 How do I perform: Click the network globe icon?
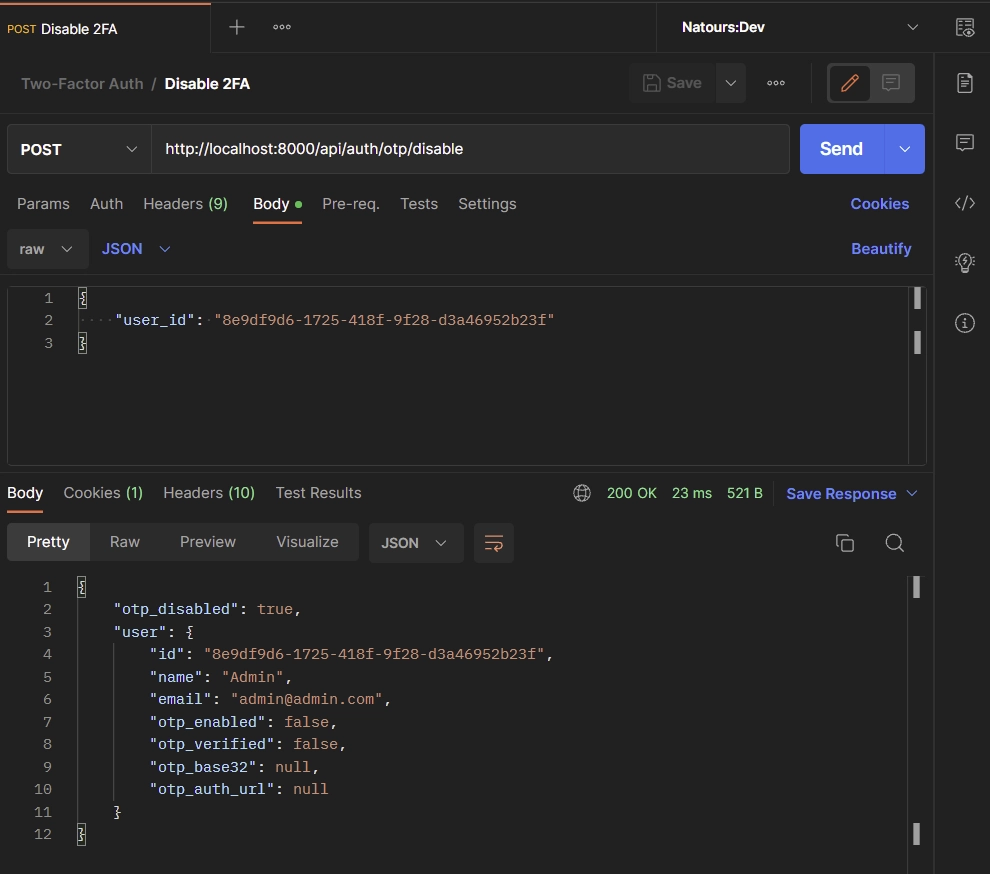(x=582, y=493)
